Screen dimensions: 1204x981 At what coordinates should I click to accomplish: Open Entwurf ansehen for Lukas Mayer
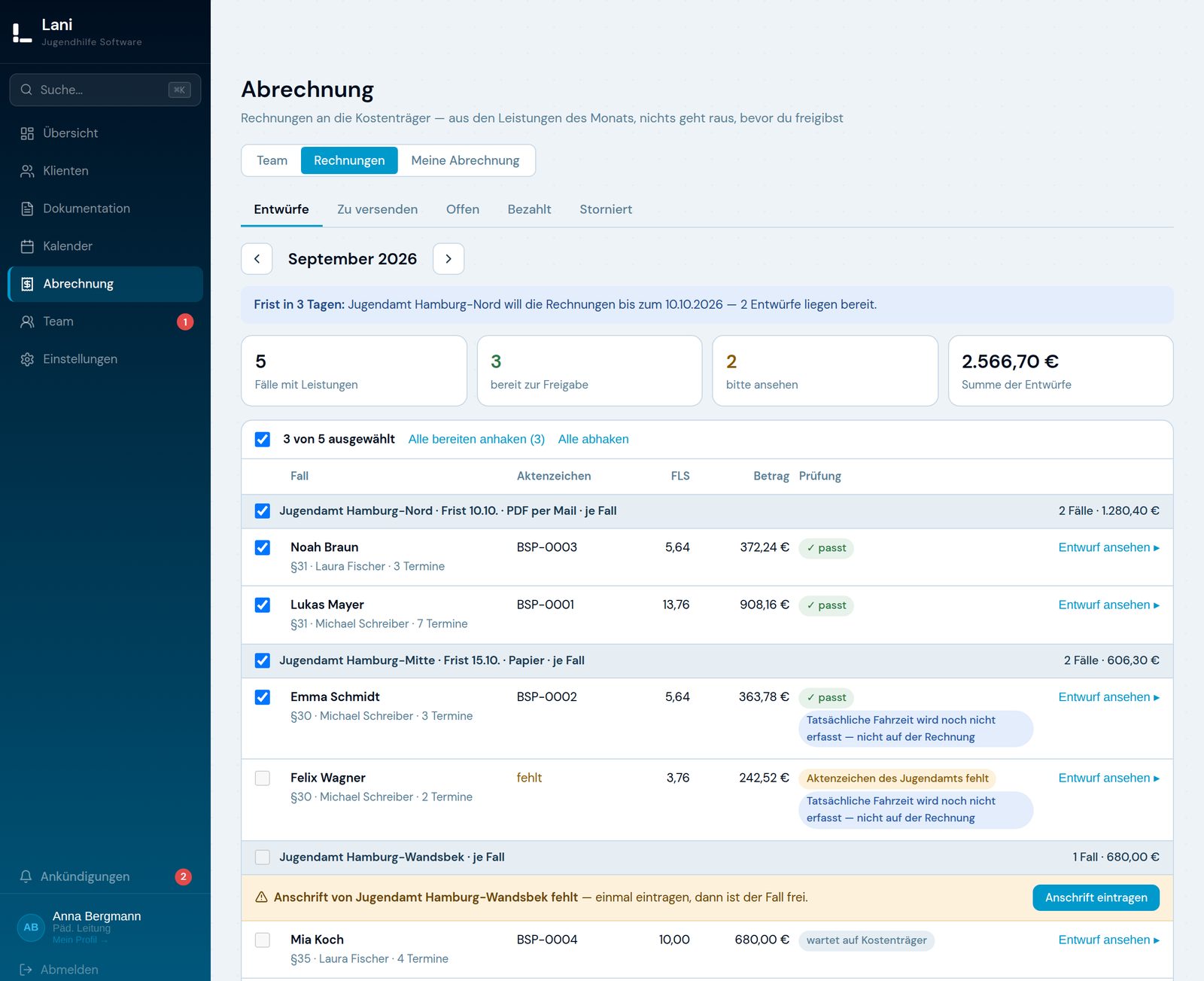click(x=1108, y=605)
